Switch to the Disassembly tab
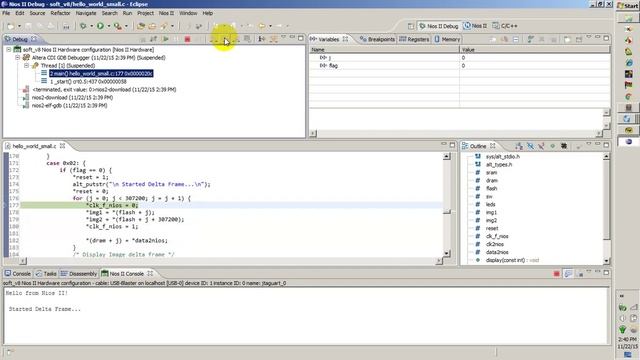This screenshot has width=640, height=360. pyautogui.click(x=79, y=273)
